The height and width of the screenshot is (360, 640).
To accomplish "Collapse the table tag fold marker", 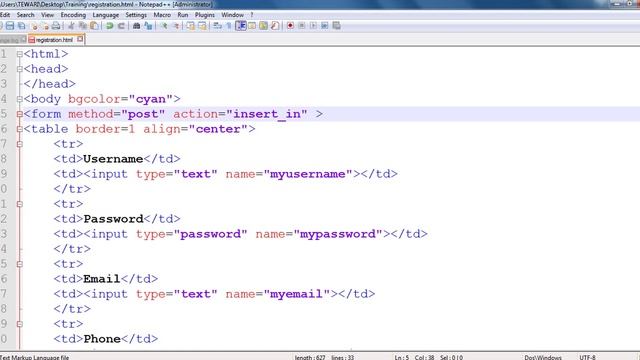I will [x=20, y=129].
